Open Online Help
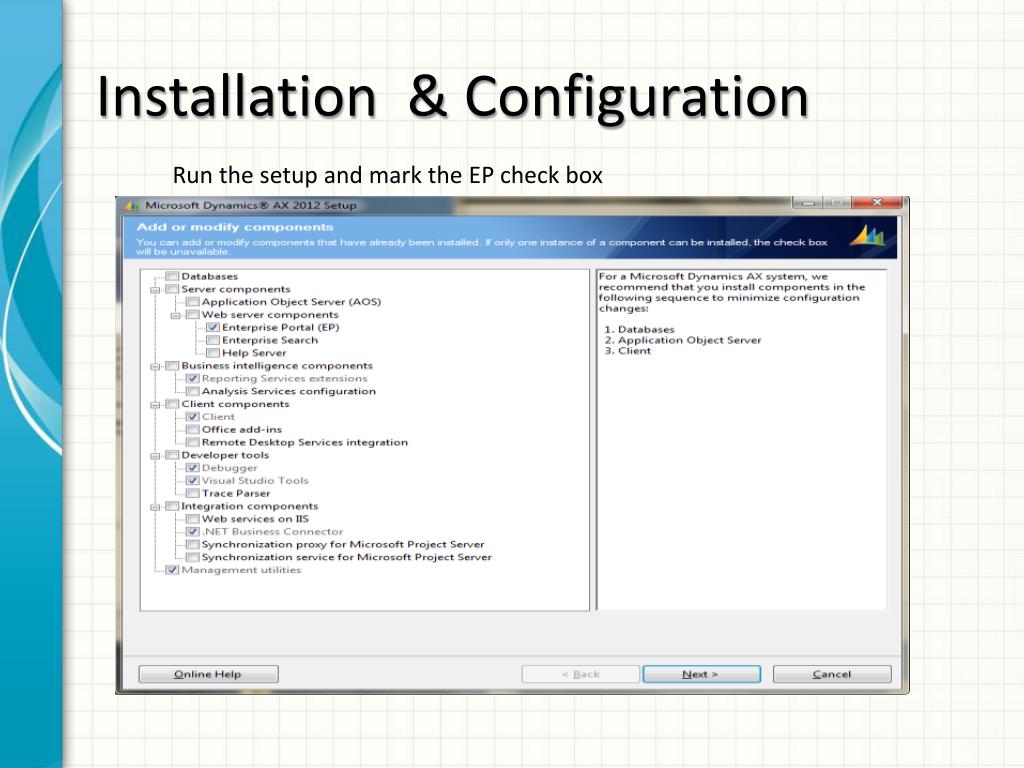The width and height of the screenshot is (1024, 768). pos(208,674)
